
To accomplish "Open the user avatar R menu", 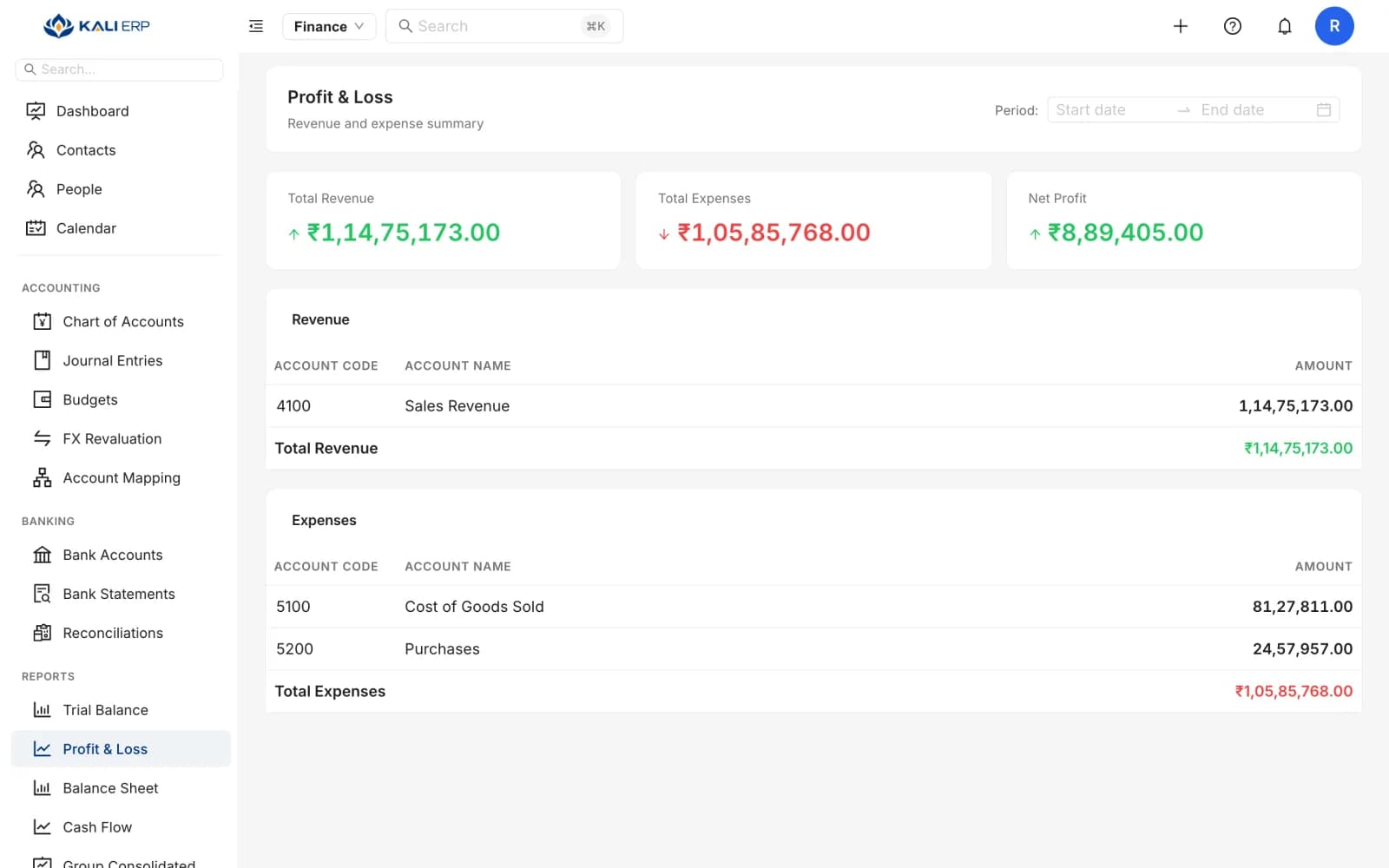I will point(1334,26).
